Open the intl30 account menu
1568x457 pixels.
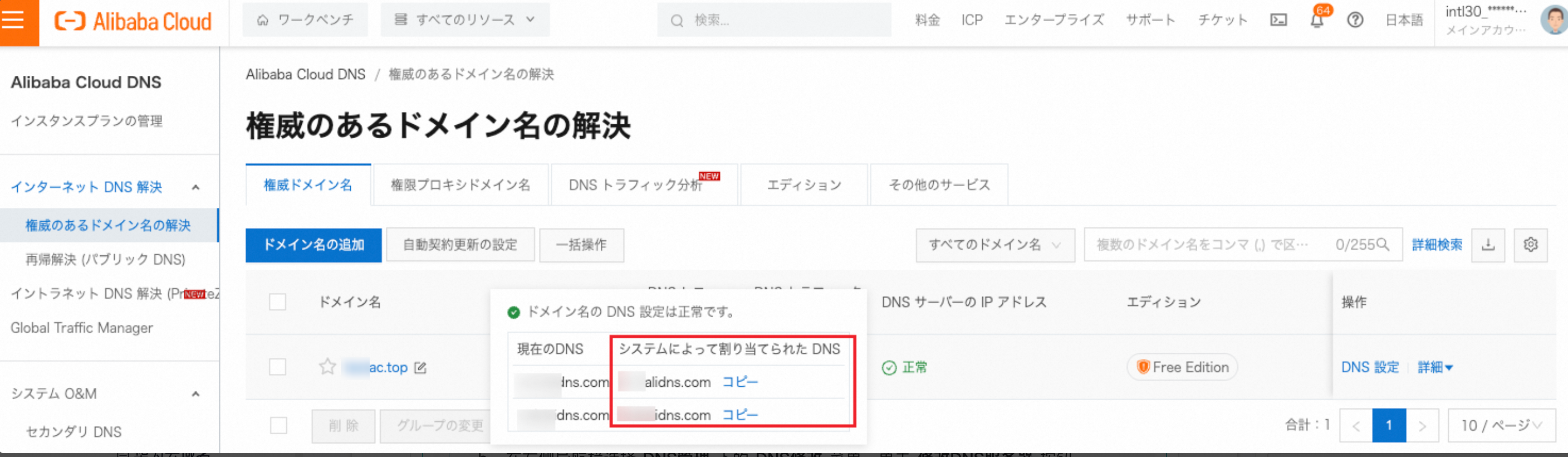[1486, 20]
